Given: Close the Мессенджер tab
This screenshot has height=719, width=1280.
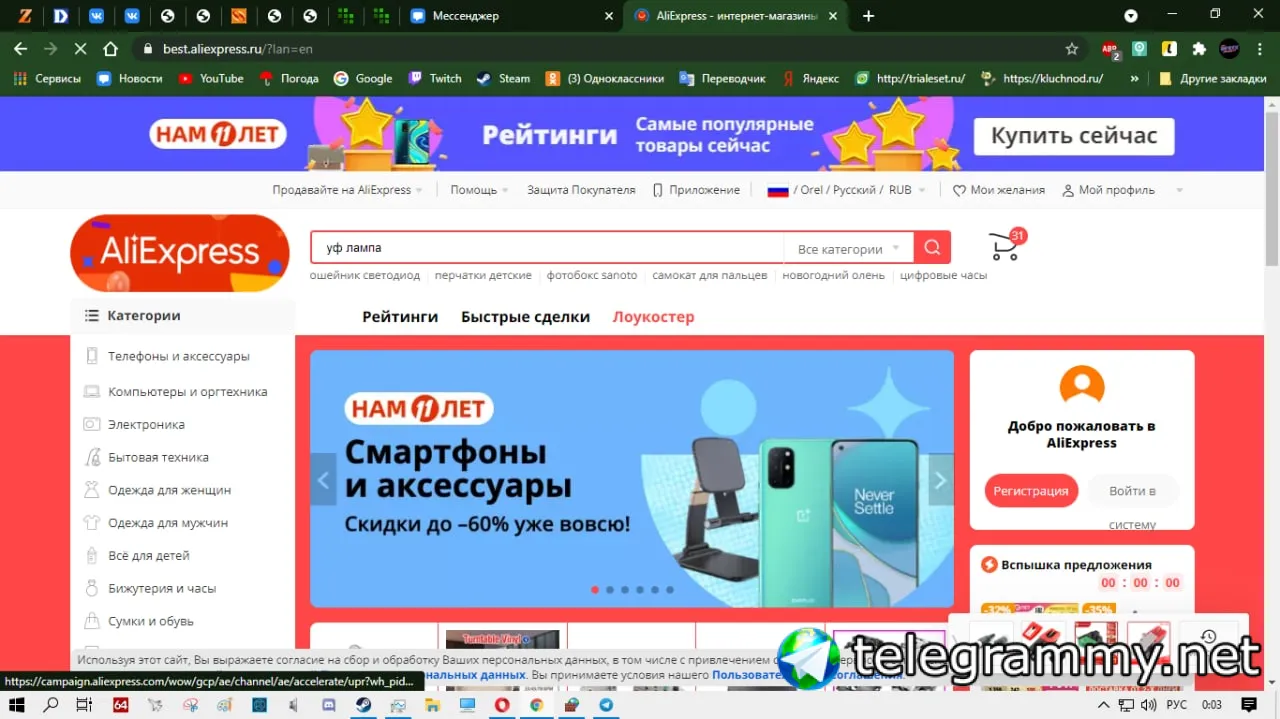Looking at the screenshot, I should (609, 16).
